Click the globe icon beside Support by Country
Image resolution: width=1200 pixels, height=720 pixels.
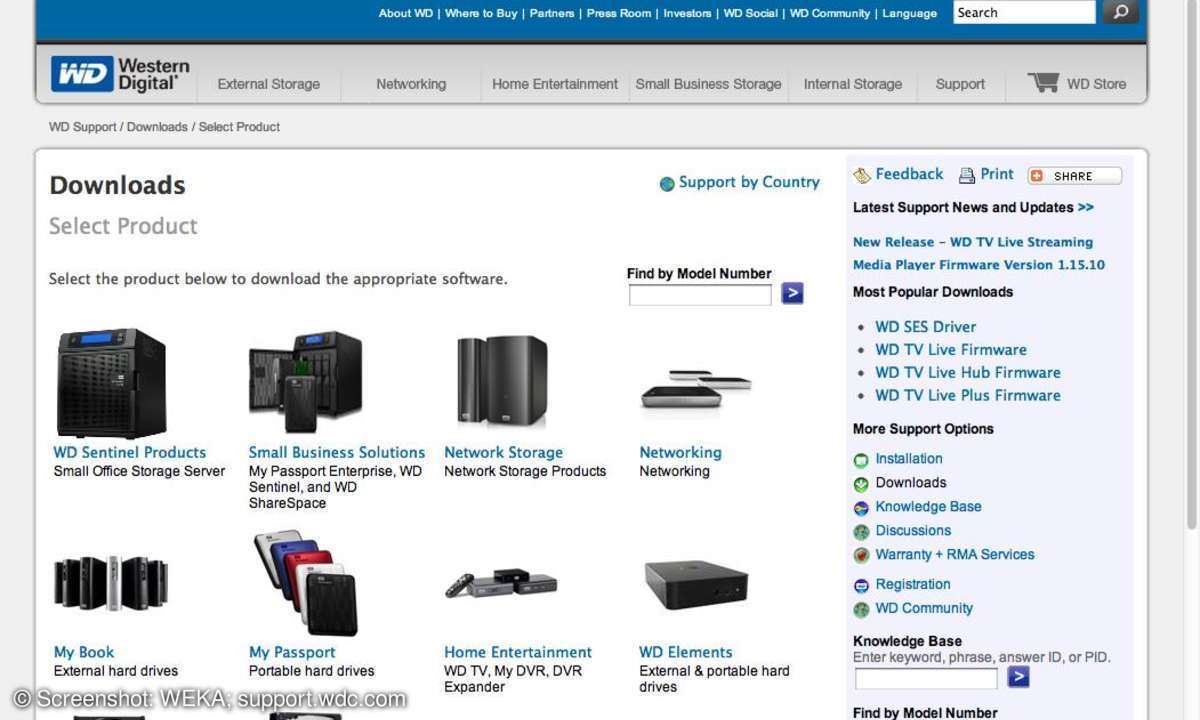pyautogui.click(x=667, y=184)
